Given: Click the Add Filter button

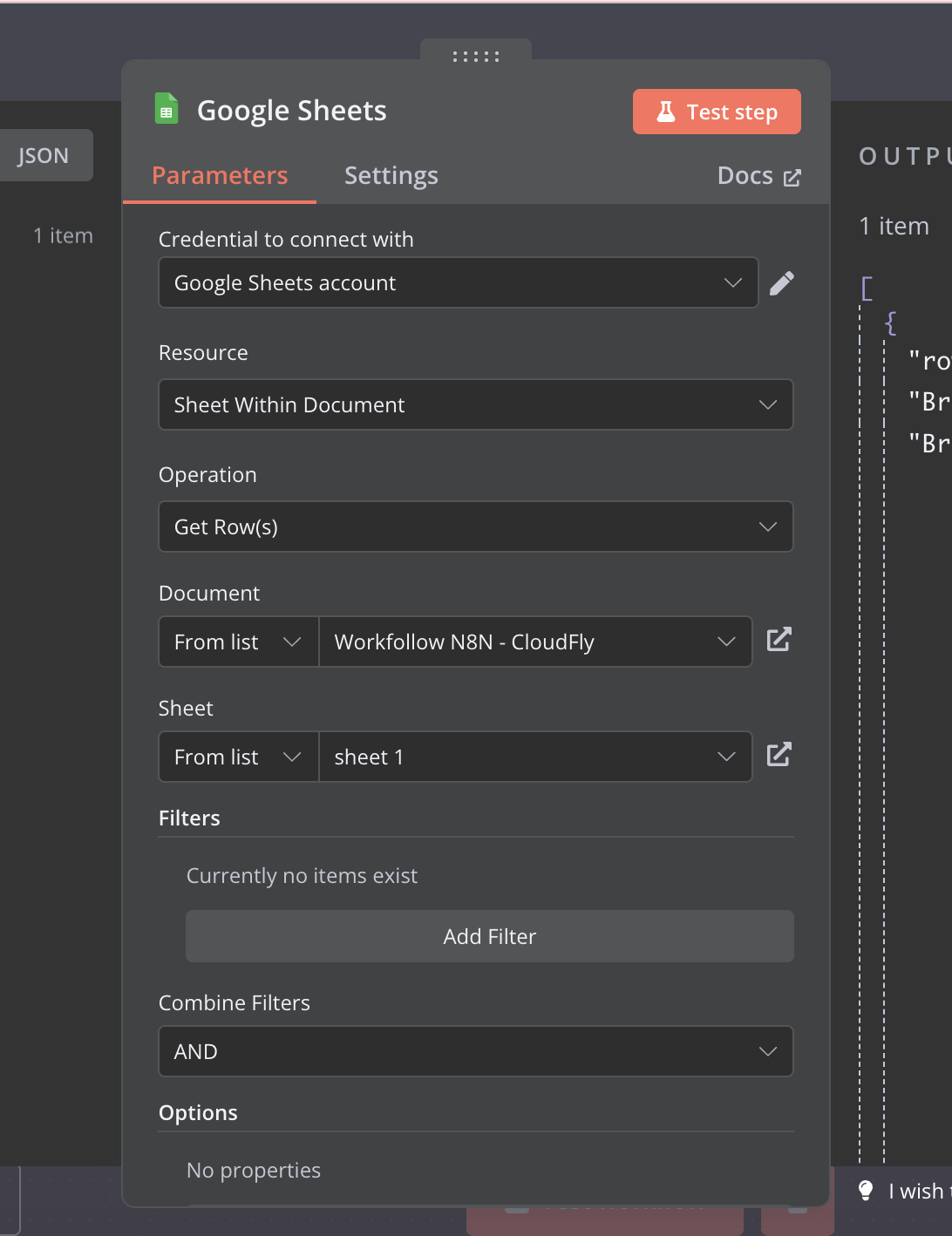Looking at the screenshot, I should point(490,936).
